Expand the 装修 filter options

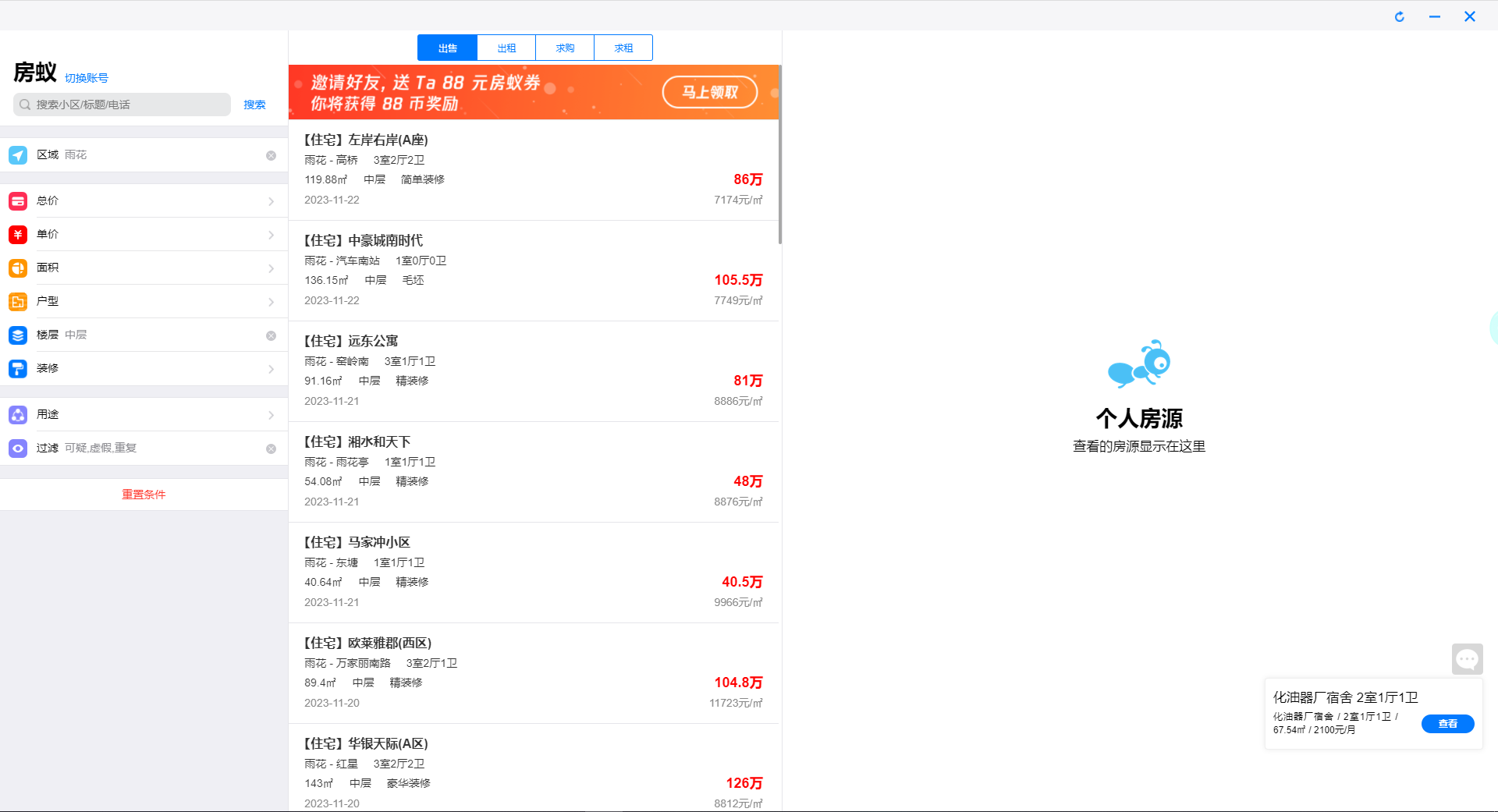point(271,369)
